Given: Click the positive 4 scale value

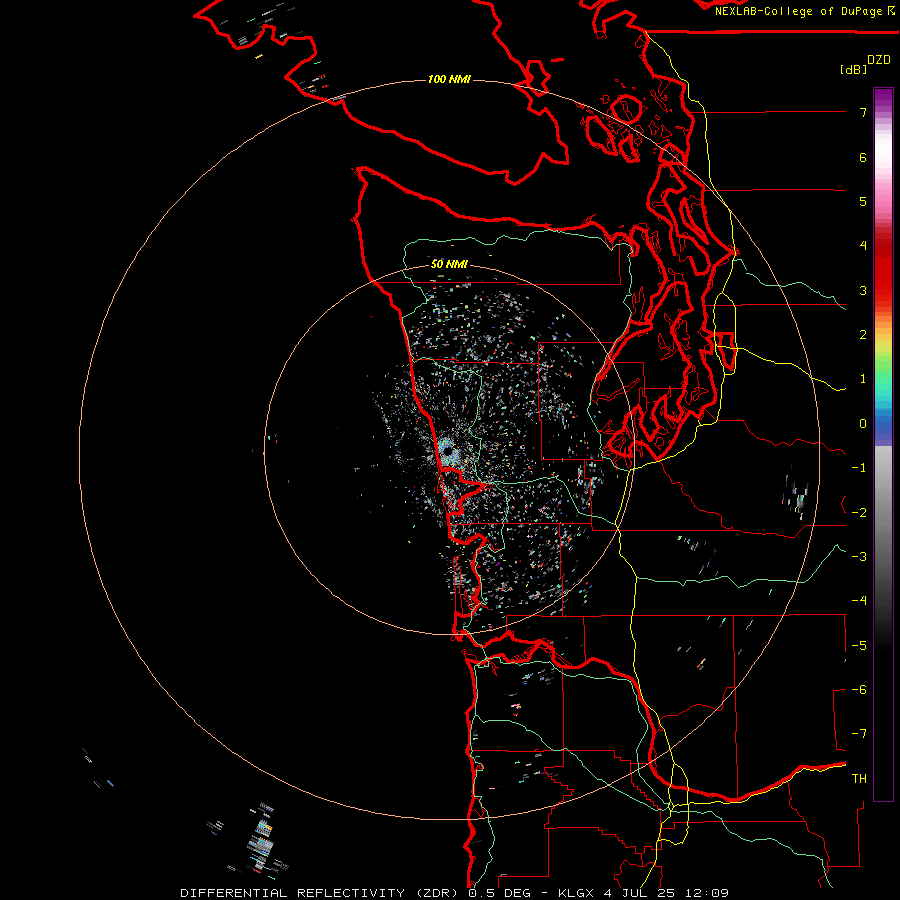Looking at the screenshot, I should tap(863, 246).
